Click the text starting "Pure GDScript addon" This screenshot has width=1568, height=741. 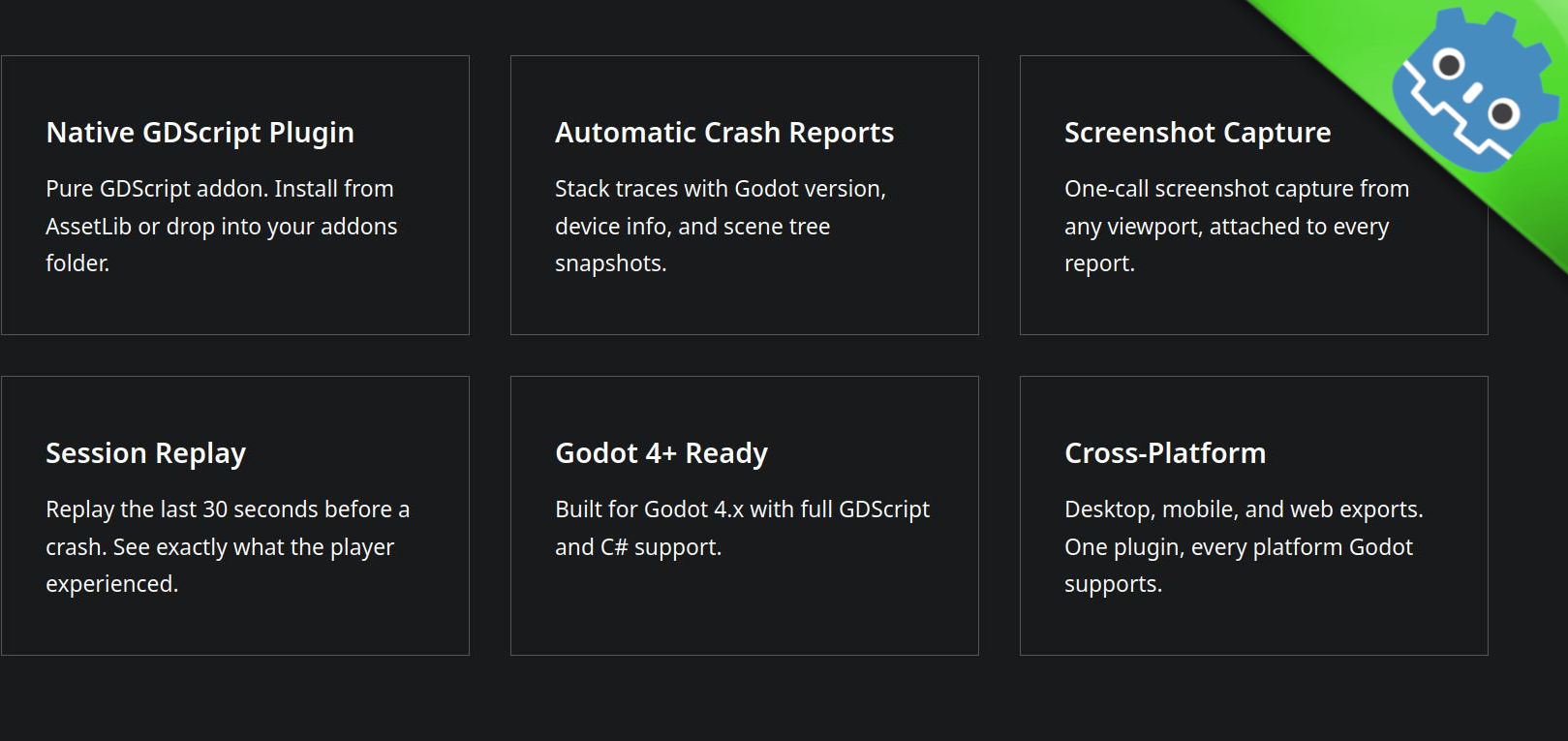[222, 226]
